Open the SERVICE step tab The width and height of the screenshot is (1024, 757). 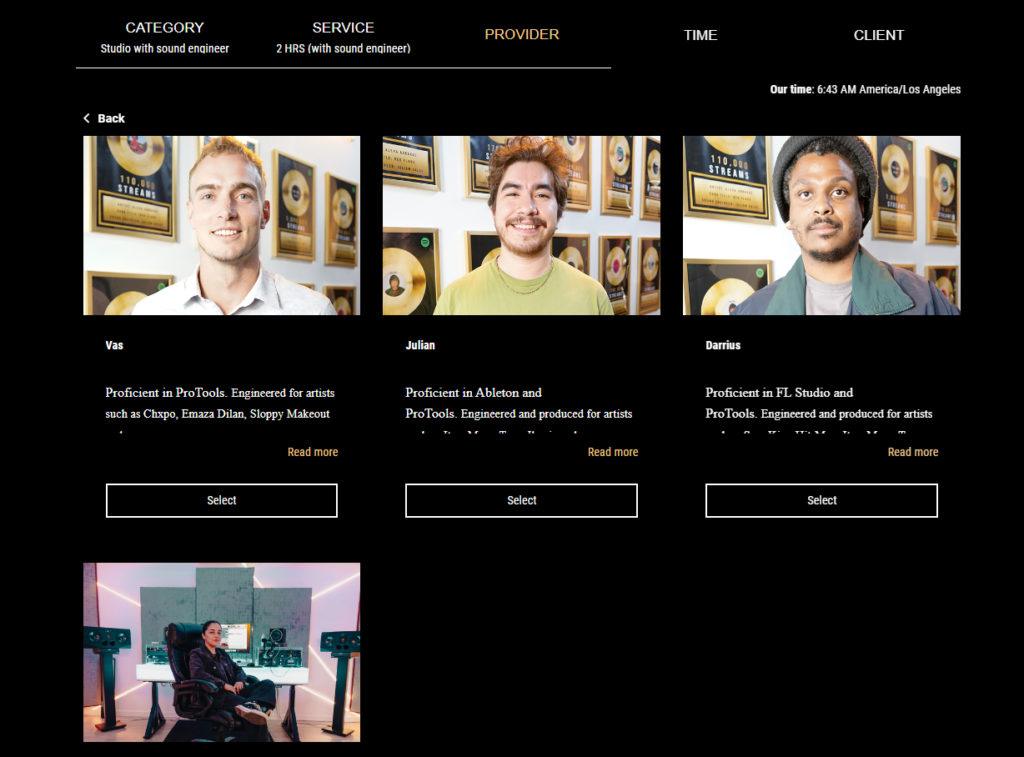pos(343,37)
